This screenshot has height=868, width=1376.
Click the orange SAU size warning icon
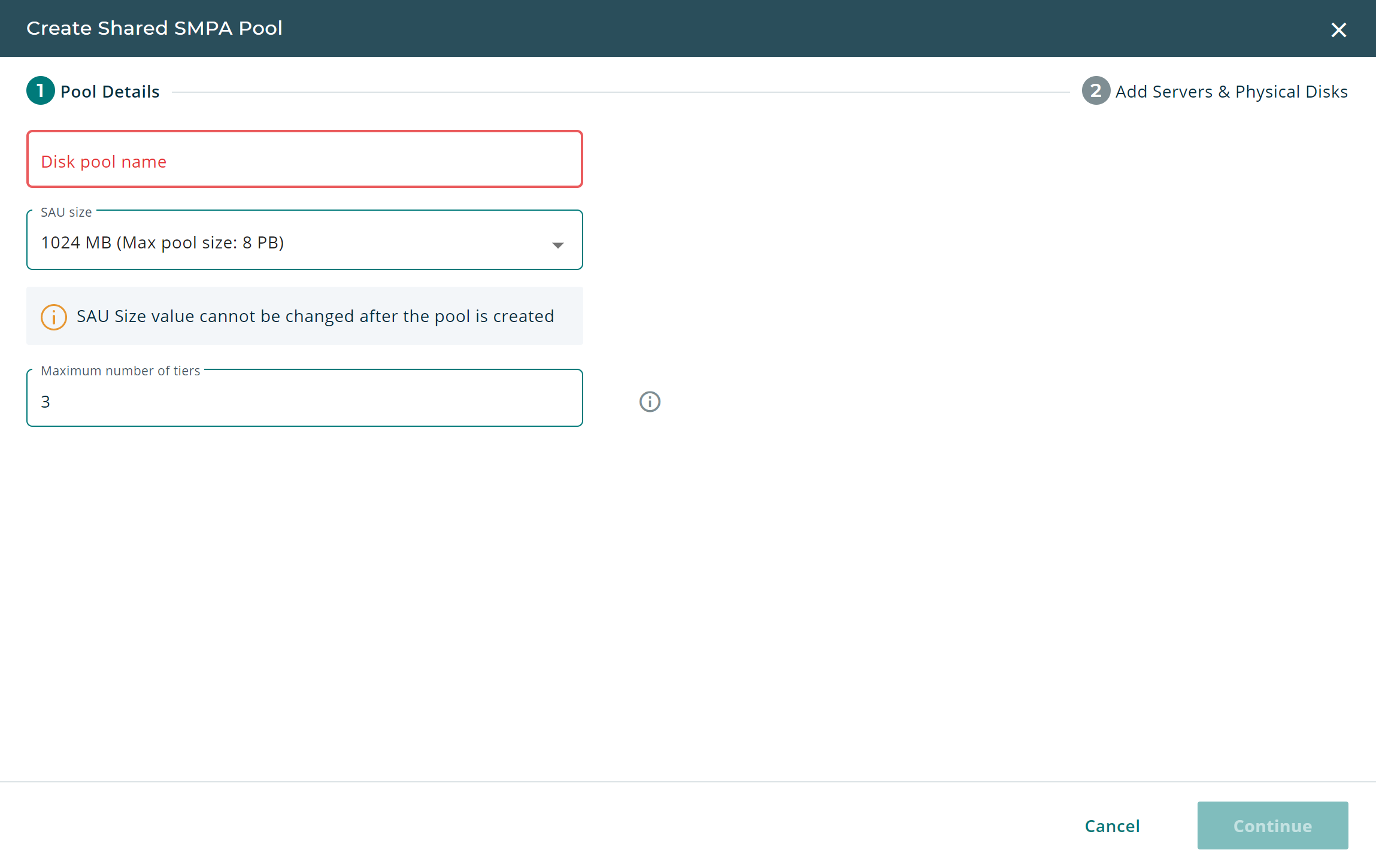point(54,317)
